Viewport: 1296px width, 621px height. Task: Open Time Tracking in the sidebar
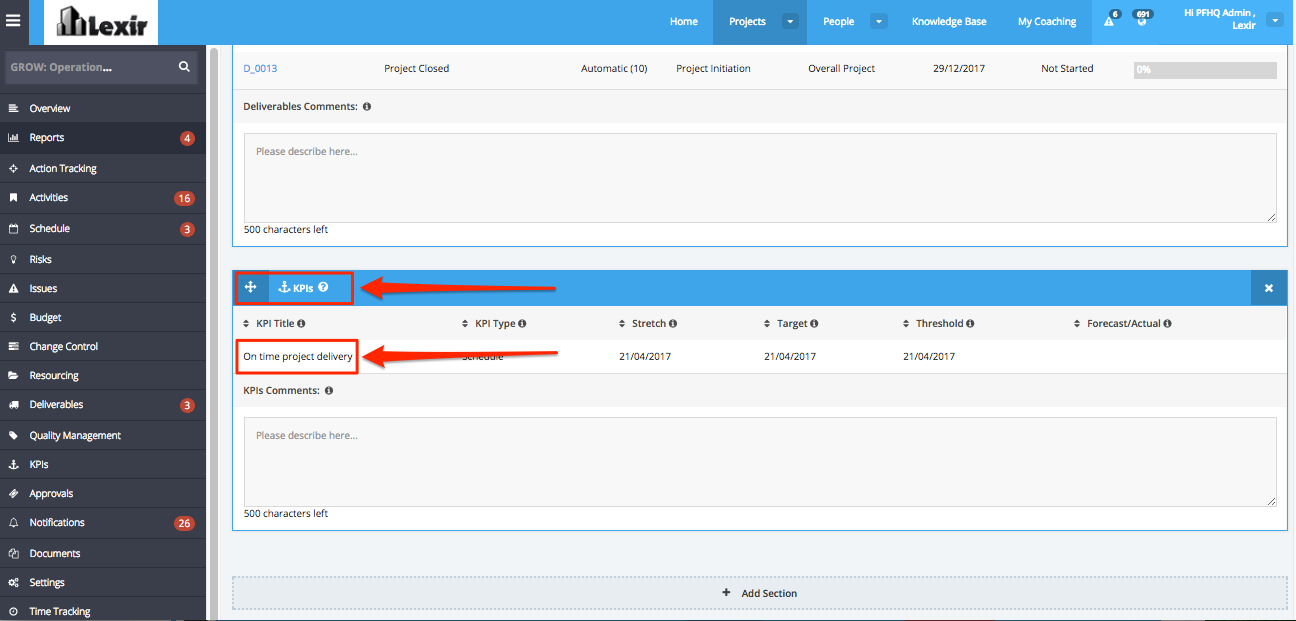point(103,611)
